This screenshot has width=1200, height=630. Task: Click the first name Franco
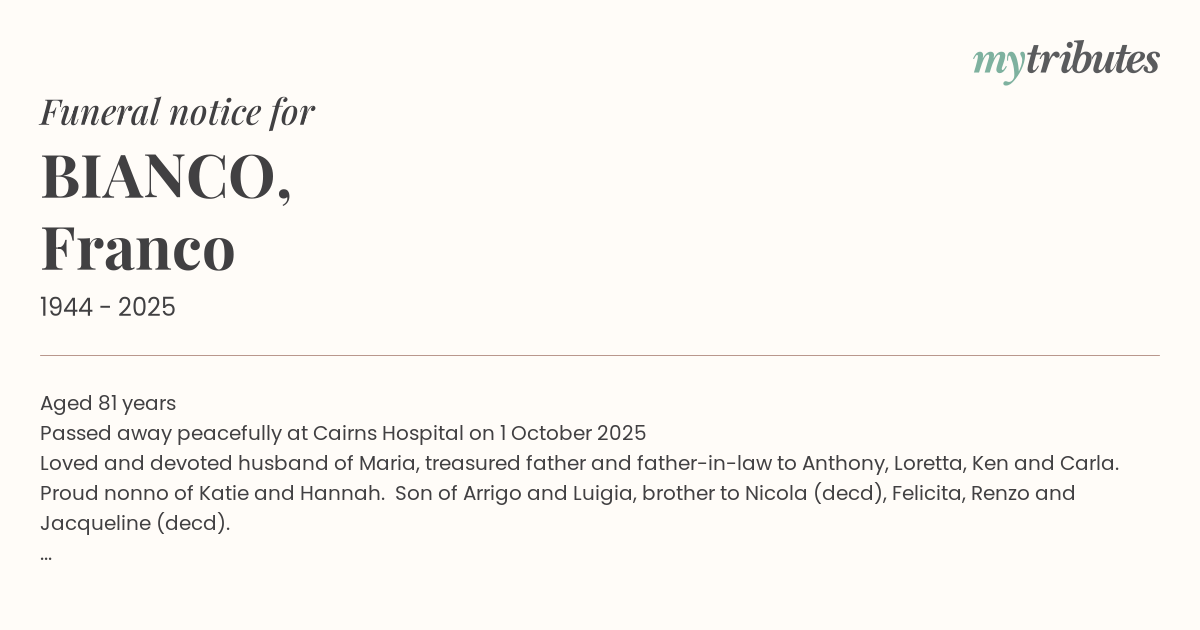pyautogui.click(x=138, y=249)
